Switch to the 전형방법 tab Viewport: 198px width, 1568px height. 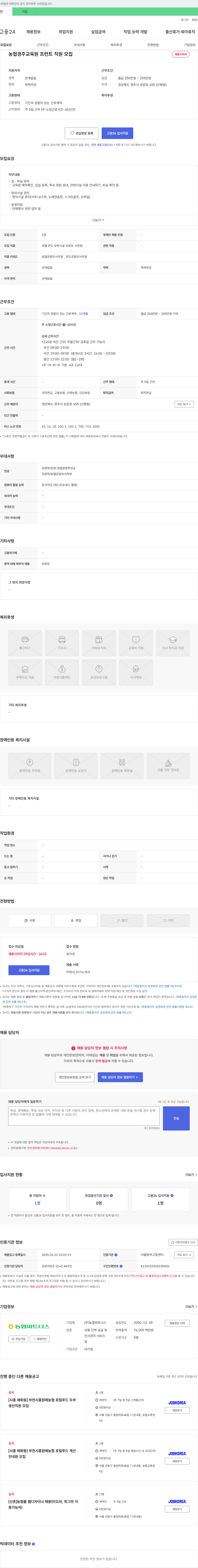click(x=153, y=45)
